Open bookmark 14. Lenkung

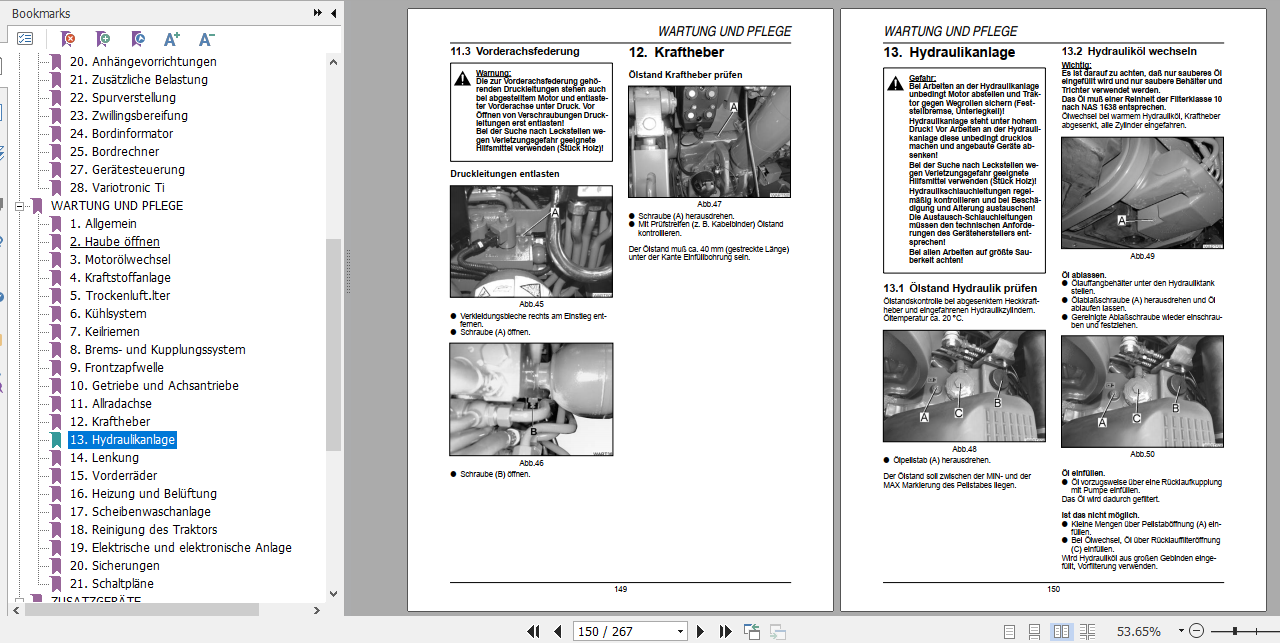pyautogui.click(x=104, y=458)
